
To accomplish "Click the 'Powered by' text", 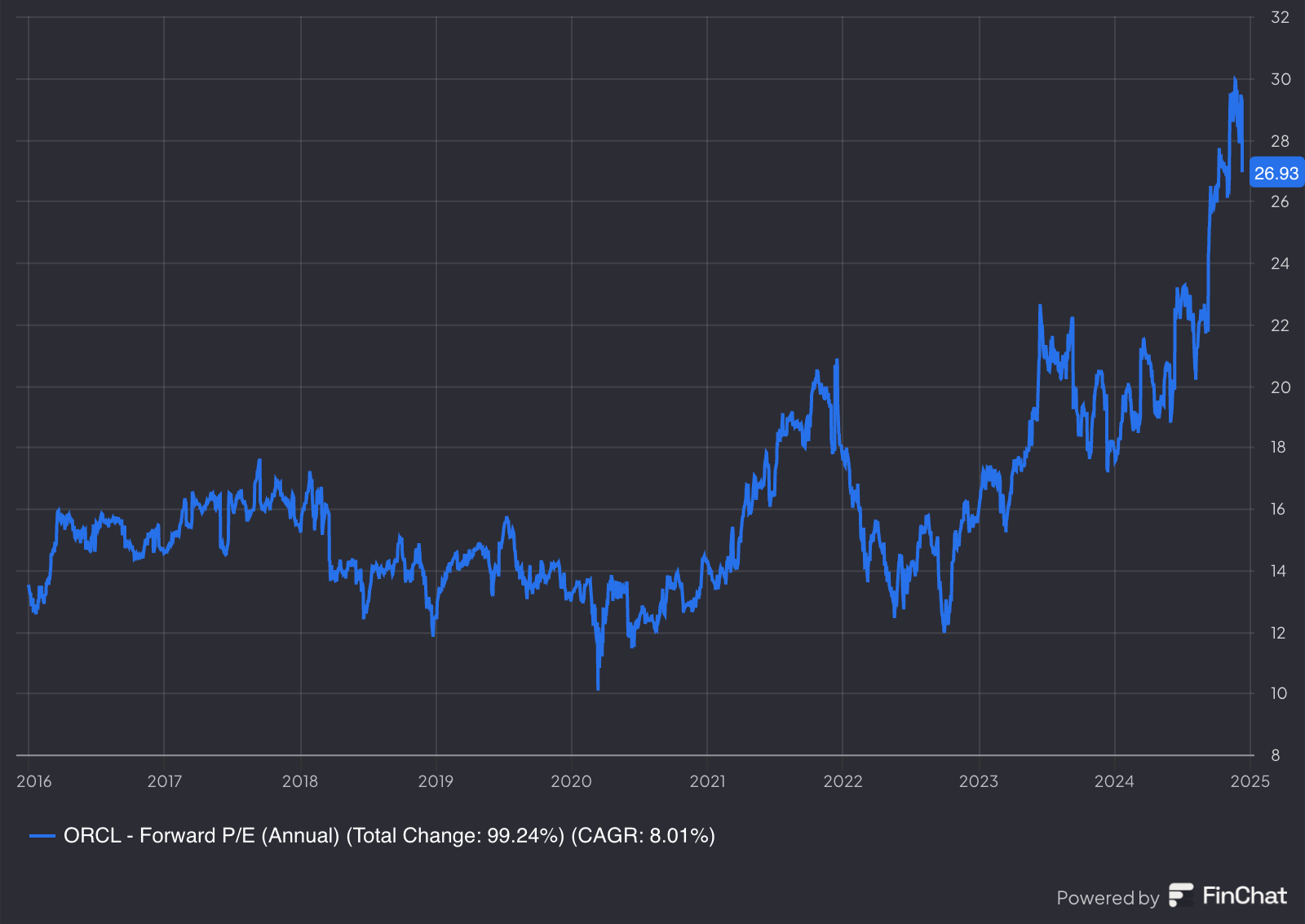I will pos(1108,898).
